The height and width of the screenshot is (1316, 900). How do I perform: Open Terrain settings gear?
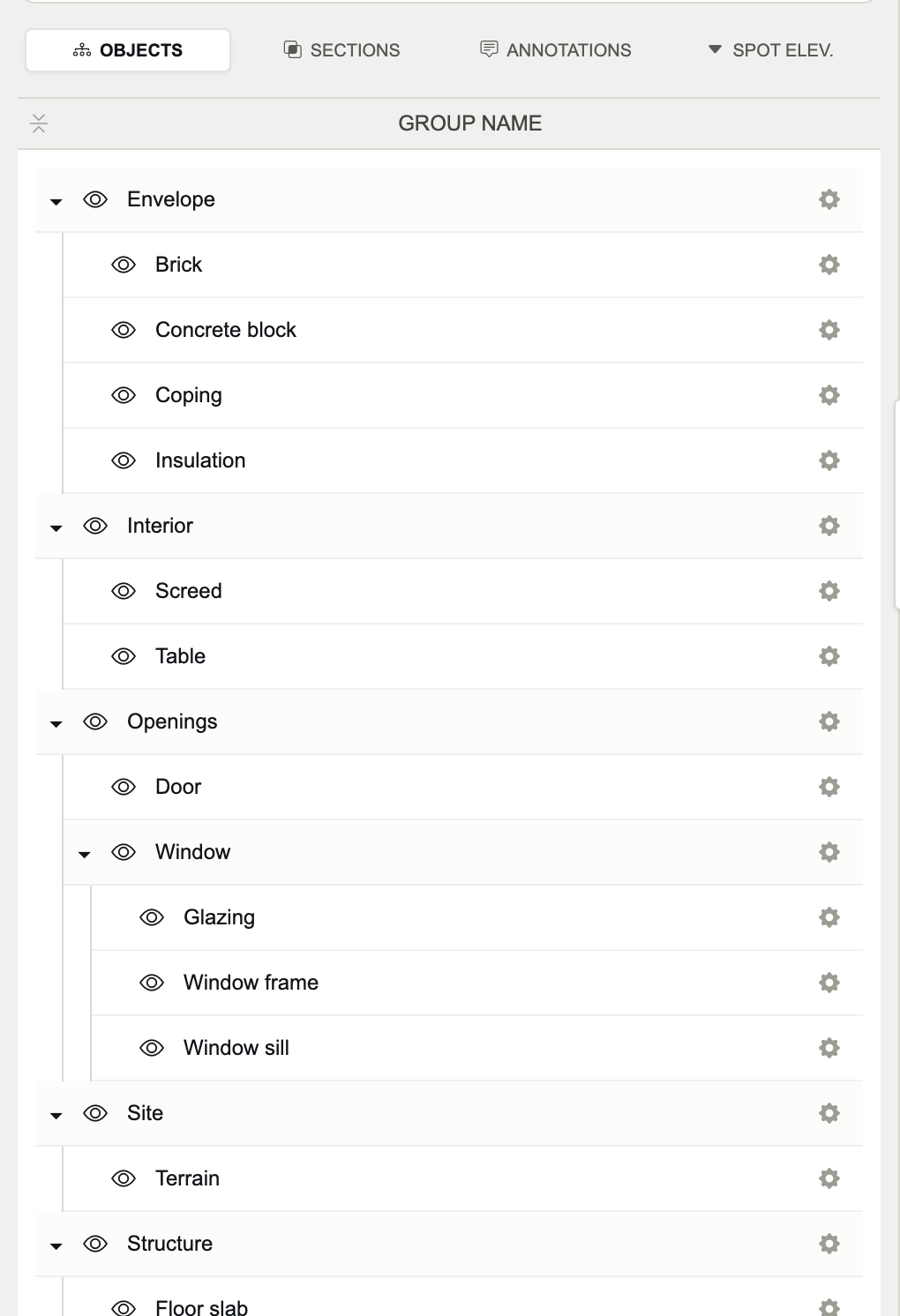click(829, 1178)
